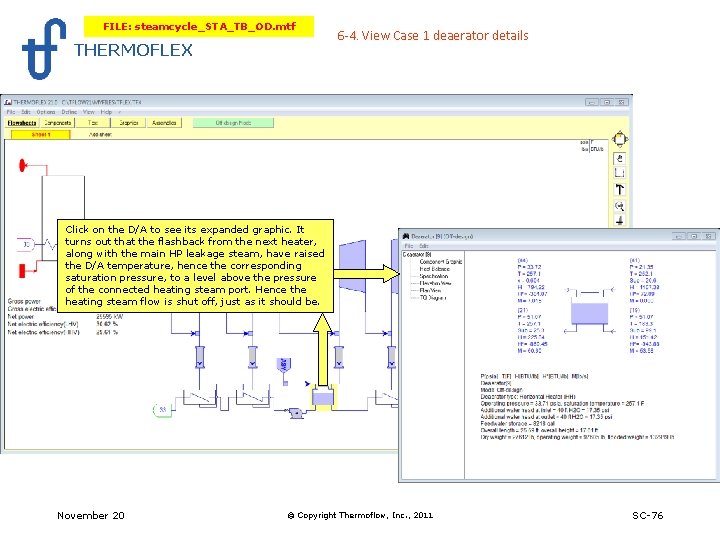
Task: Click the second feedwater heater symbol
Action: pos(253,398)
